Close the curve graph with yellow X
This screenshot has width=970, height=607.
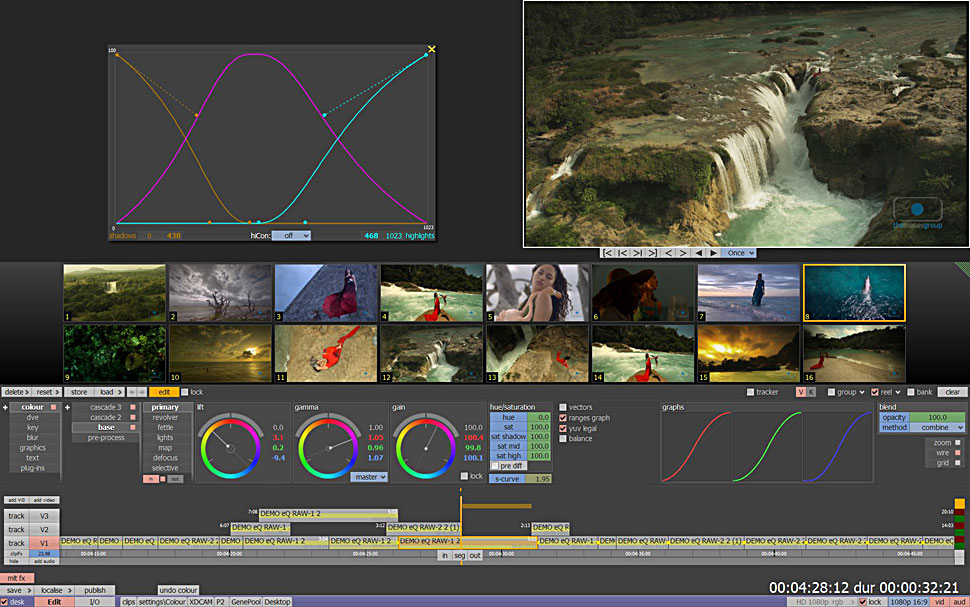pyautogui.click(x=432, y=49)
